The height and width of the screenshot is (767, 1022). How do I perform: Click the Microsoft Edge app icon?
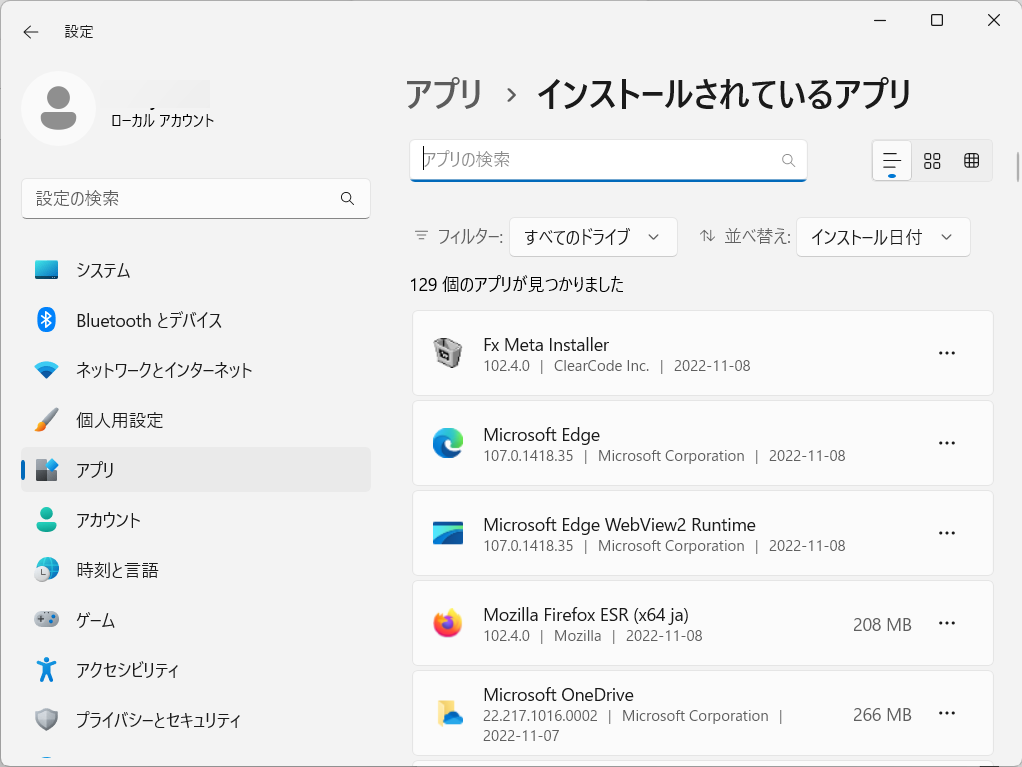pyautogui.click(x=448, y=443)
